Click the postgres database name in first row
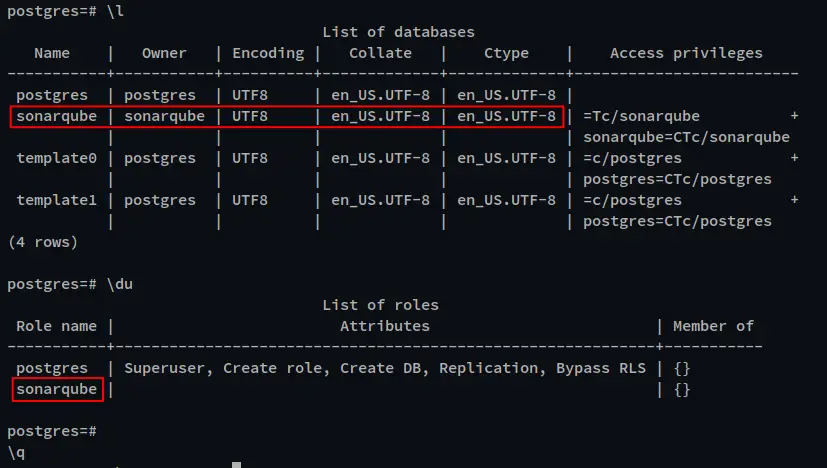This screenshot has height=468, width=827. click(x=52, y=95)
